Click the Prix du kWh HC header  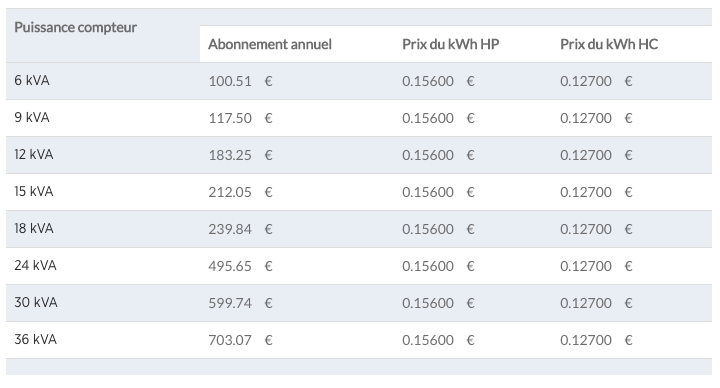(609, 44)
